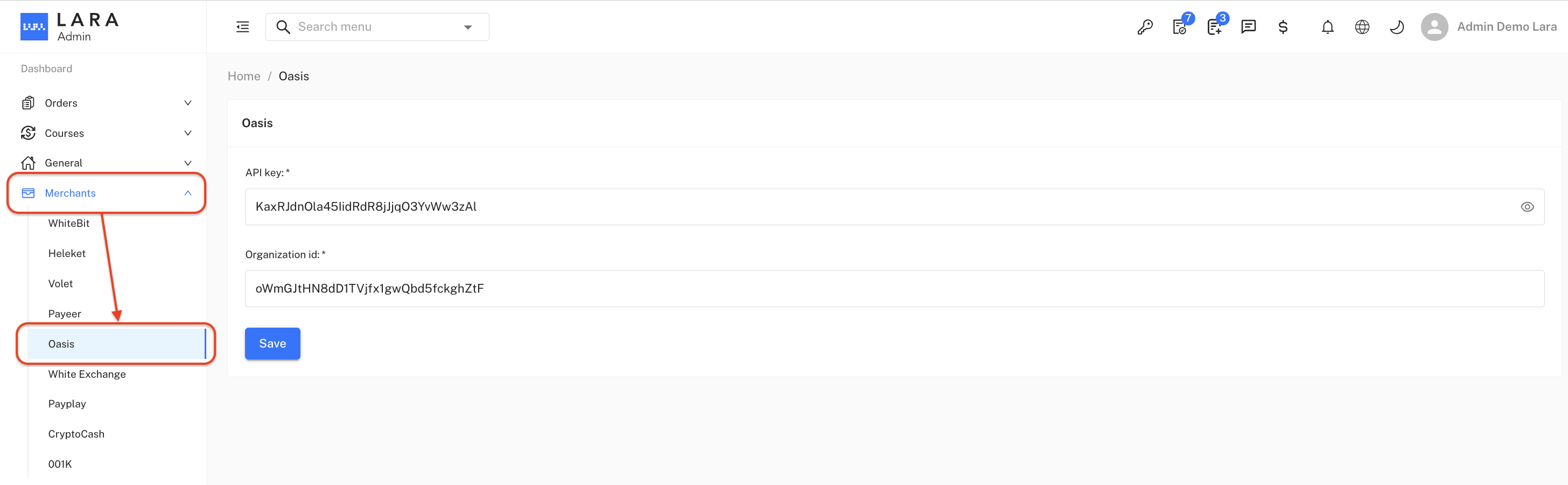
Task: Click the blue Save button
Action: (x=272, y=344)
